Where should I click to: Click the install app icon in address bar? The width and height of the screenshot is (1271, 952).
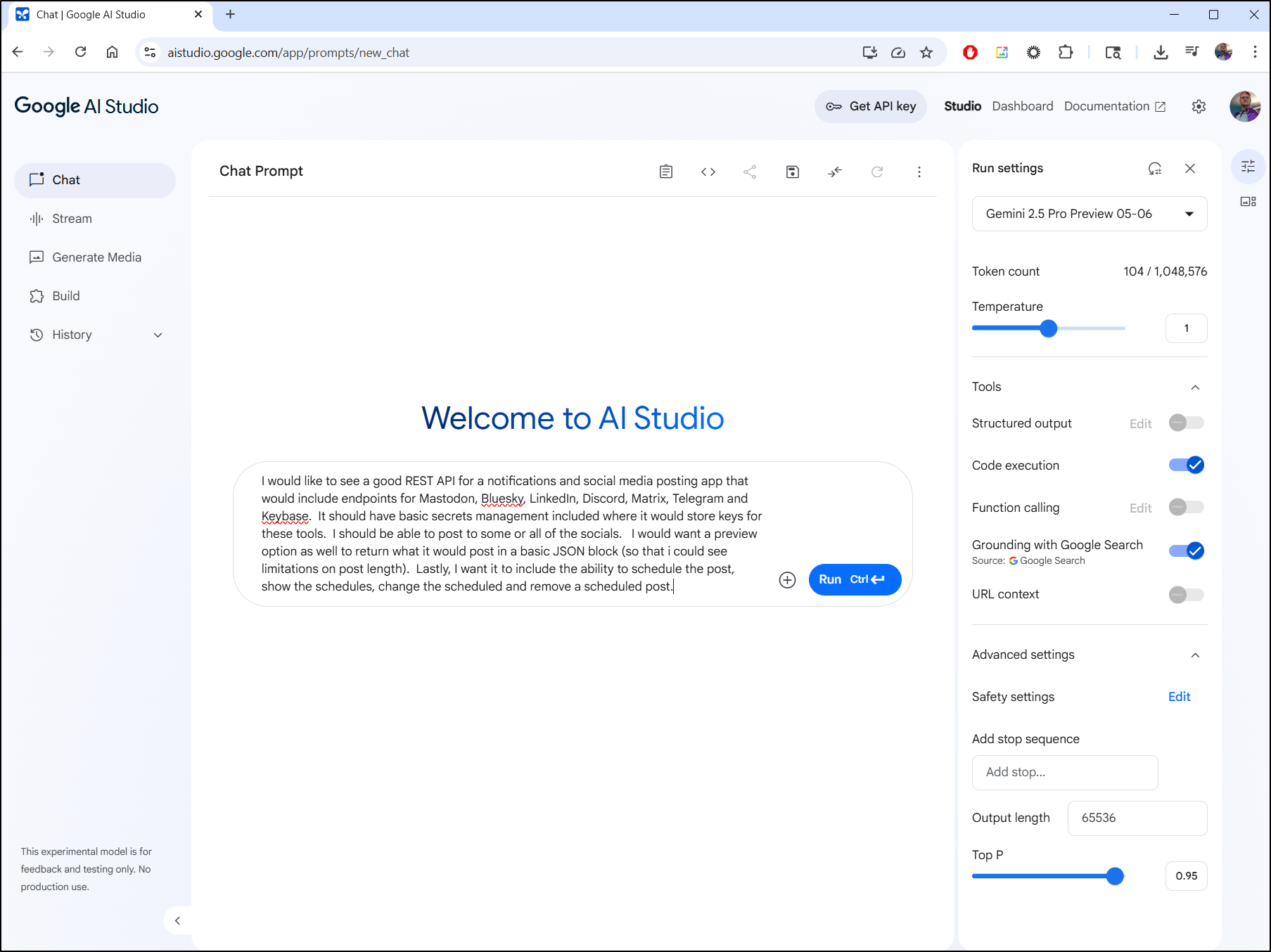pos(869,52)
